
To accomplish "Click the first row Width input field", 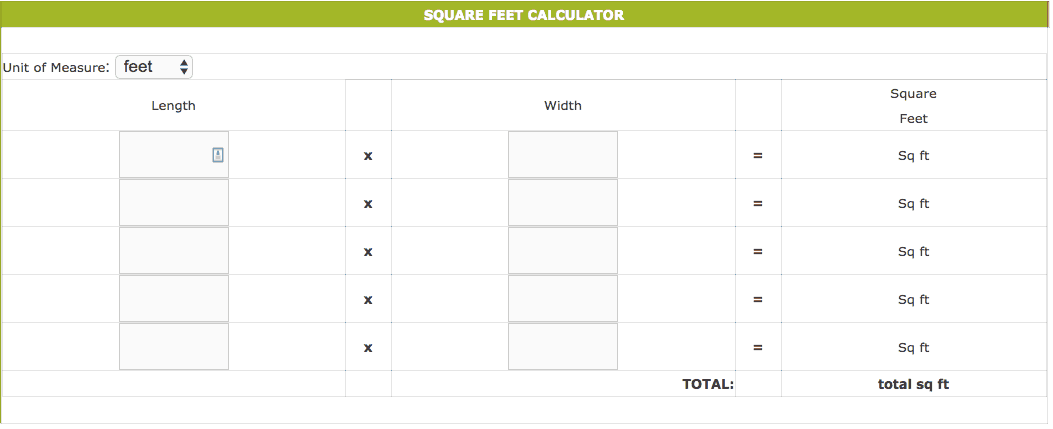I will pos(562,155).
